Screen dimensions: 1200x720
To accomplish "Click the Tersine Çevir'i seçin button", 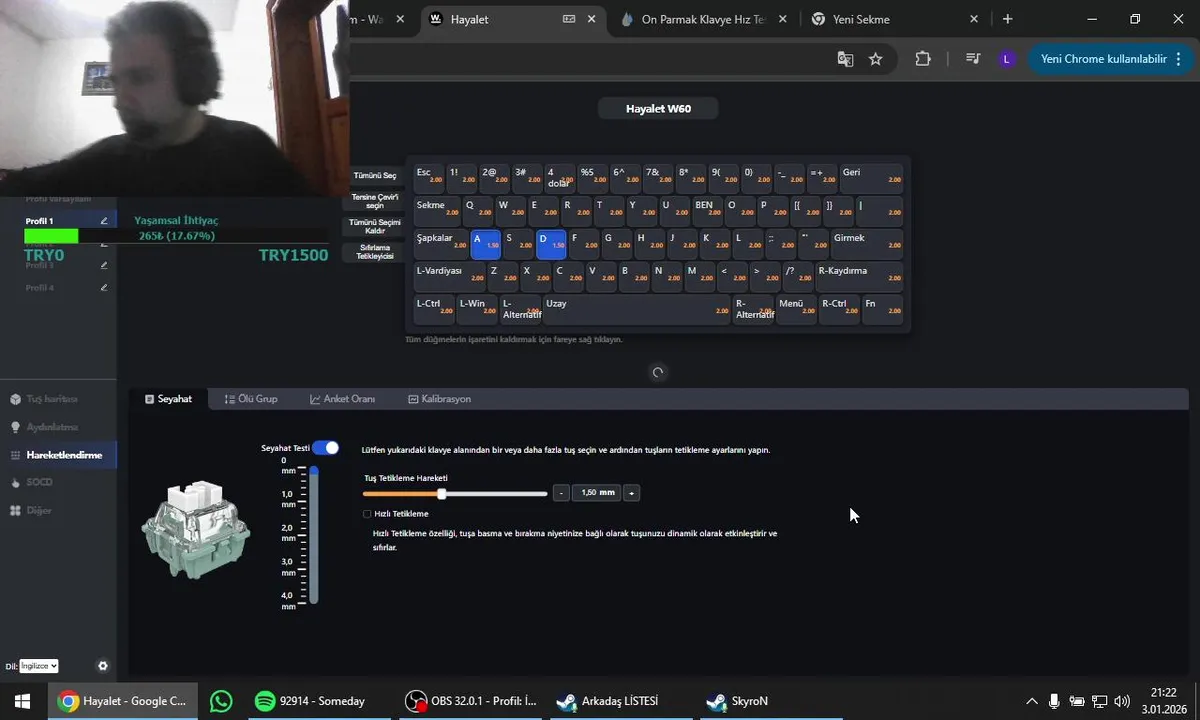I will 375,201.
